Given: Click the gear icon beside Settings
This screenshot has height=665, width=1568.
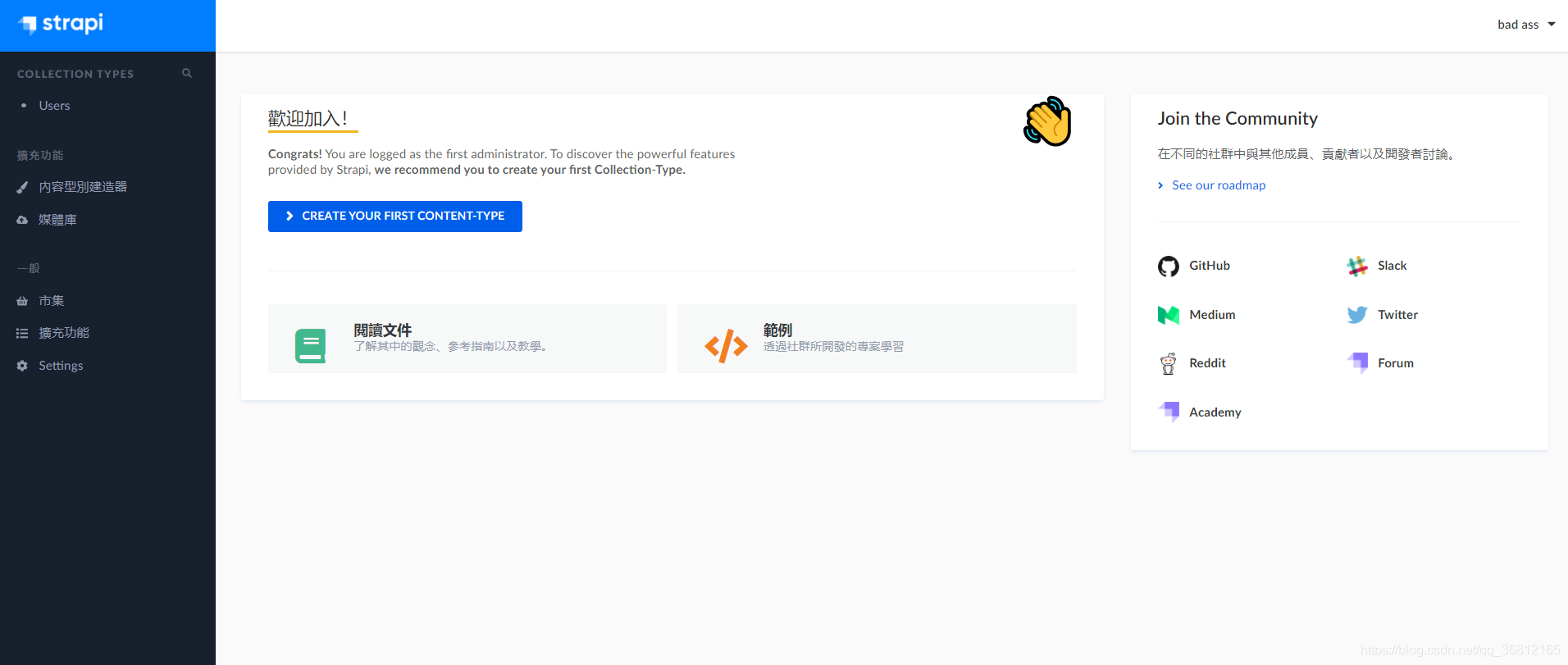Looking at the screenshot, I should [x=22, y=366].
